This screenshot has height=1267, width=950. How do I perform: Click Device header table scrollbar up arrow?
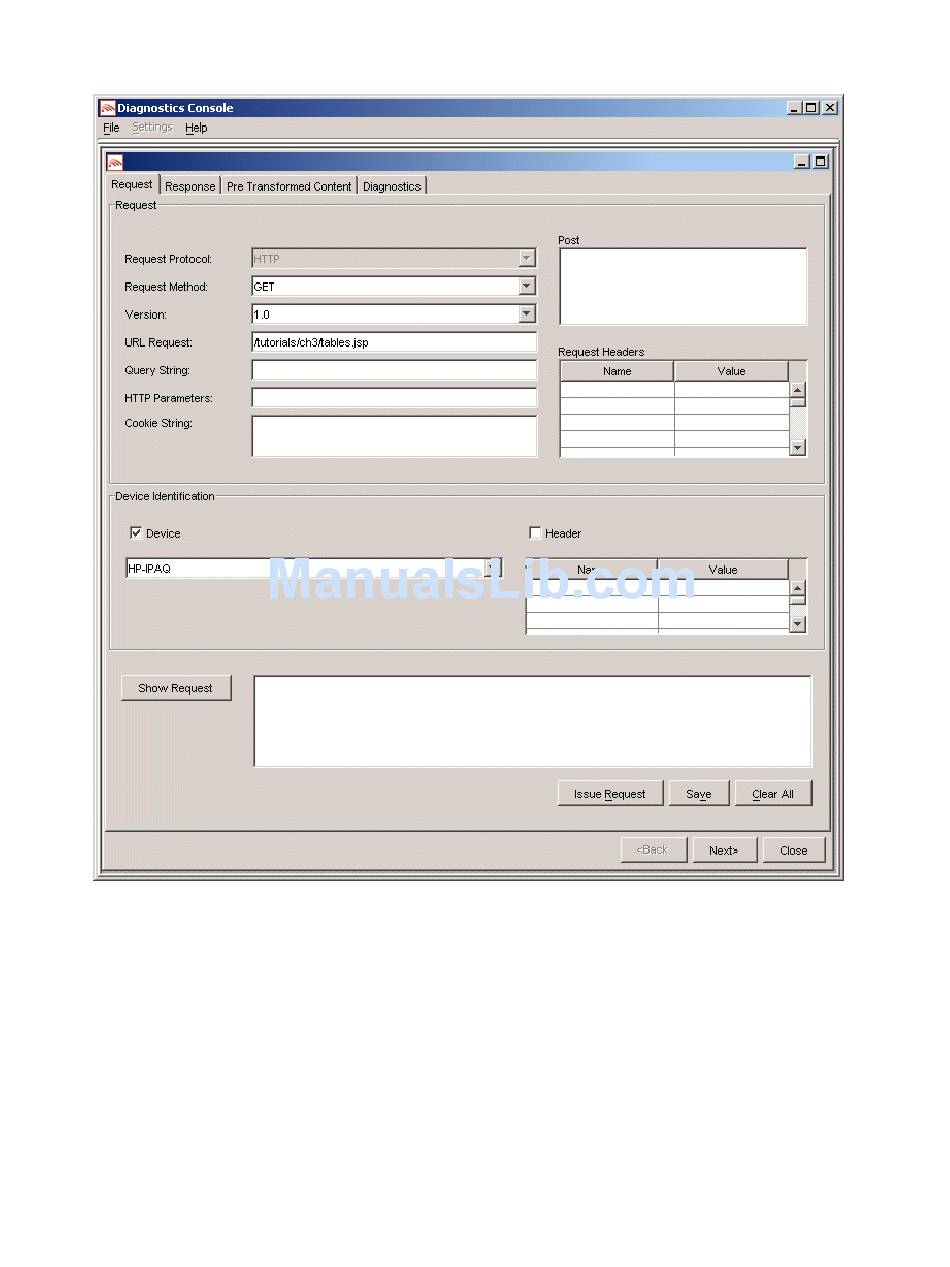coord(797,588)
